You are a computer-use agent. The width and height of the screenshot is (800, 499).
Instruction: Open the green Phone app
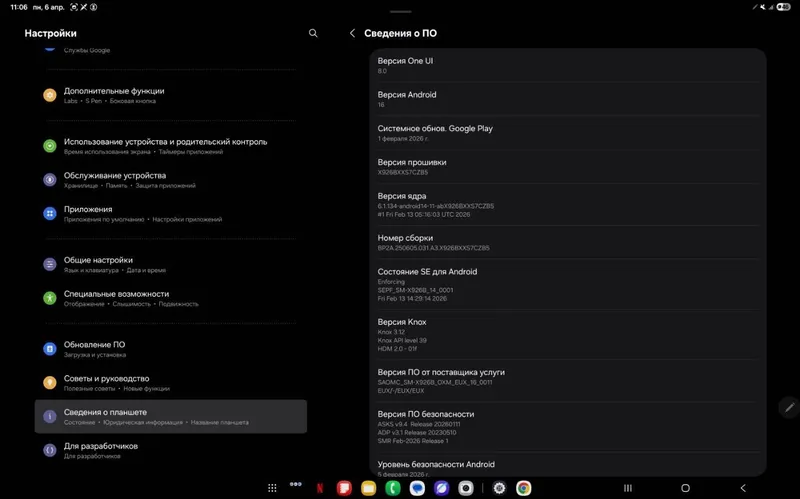pos(393,488)
